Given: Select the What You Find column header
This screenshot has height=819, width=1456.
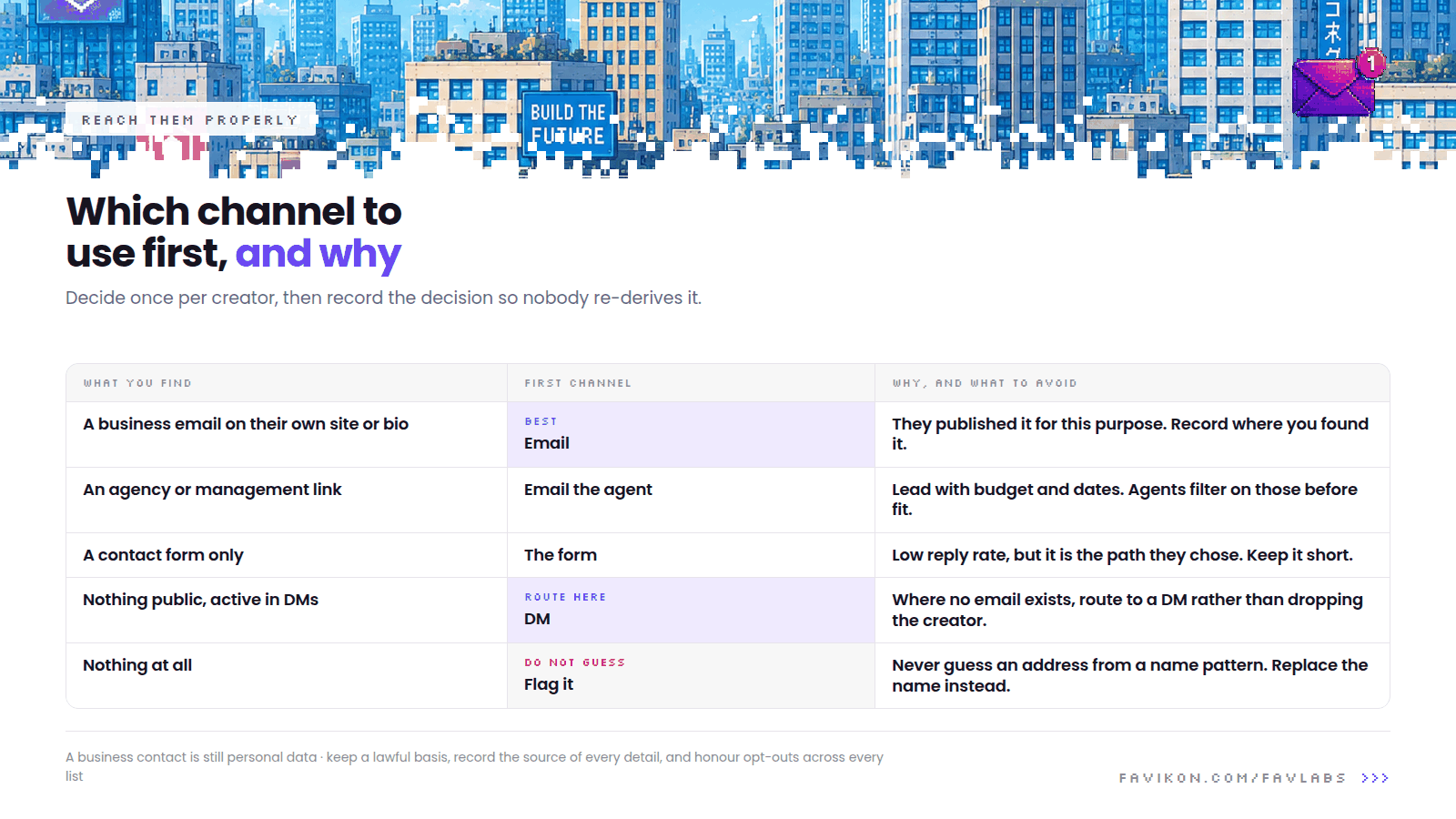Looking at the screenshot, I should [137, 383].
